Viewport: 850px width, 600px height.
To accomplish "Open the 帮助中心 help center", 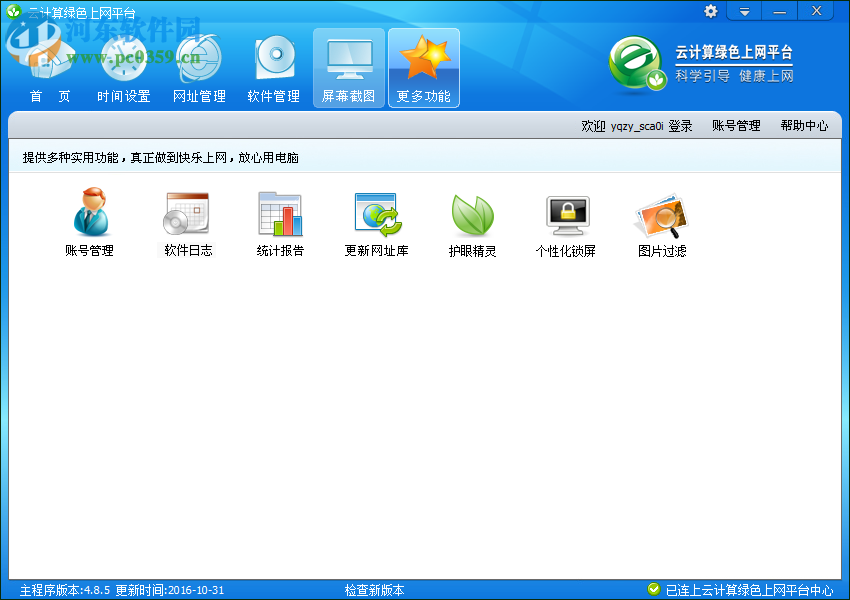I will point(807,125).
